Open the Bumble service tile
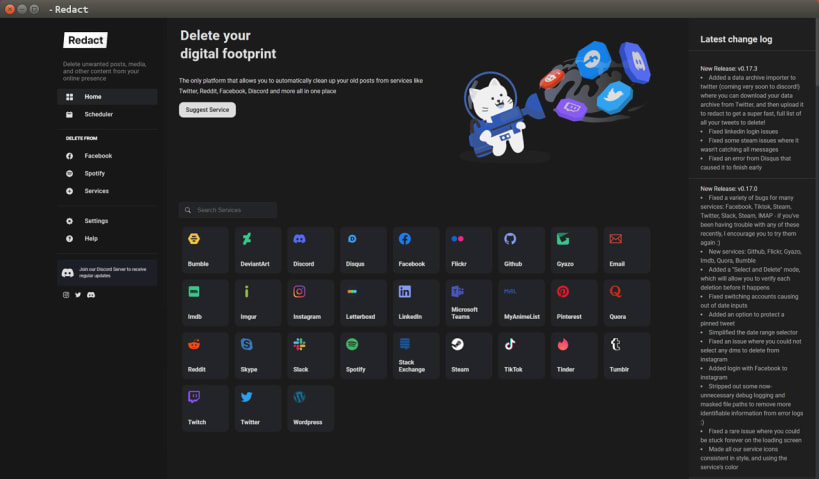Image resolution: width=819 pixels, height=479 pixels. (205, 250)
